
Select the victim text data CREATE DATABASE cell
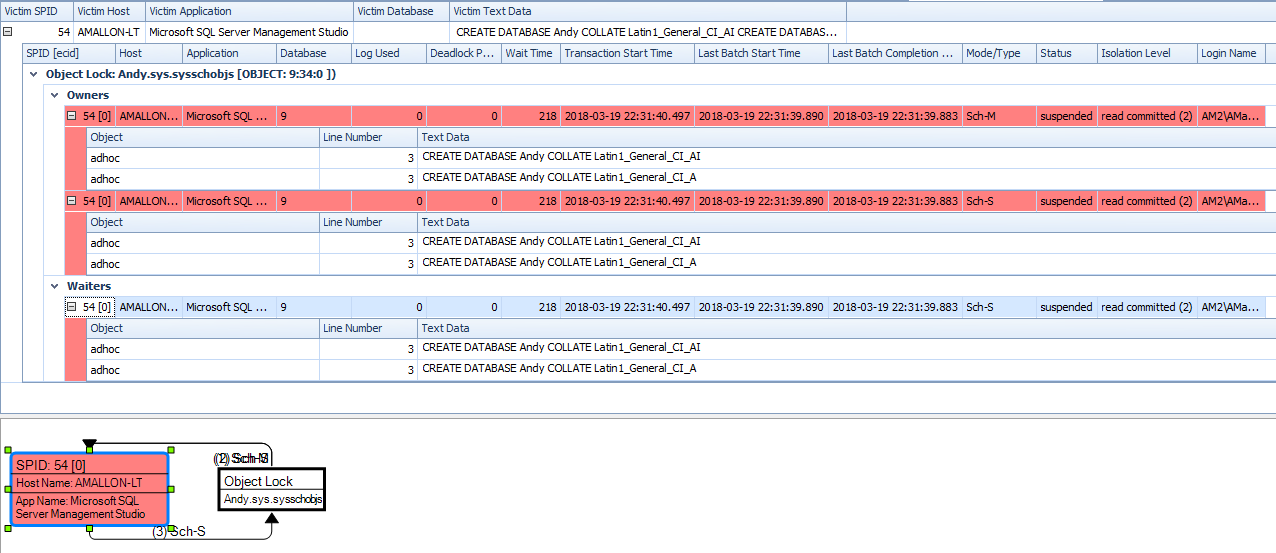(x=647, y=32)
